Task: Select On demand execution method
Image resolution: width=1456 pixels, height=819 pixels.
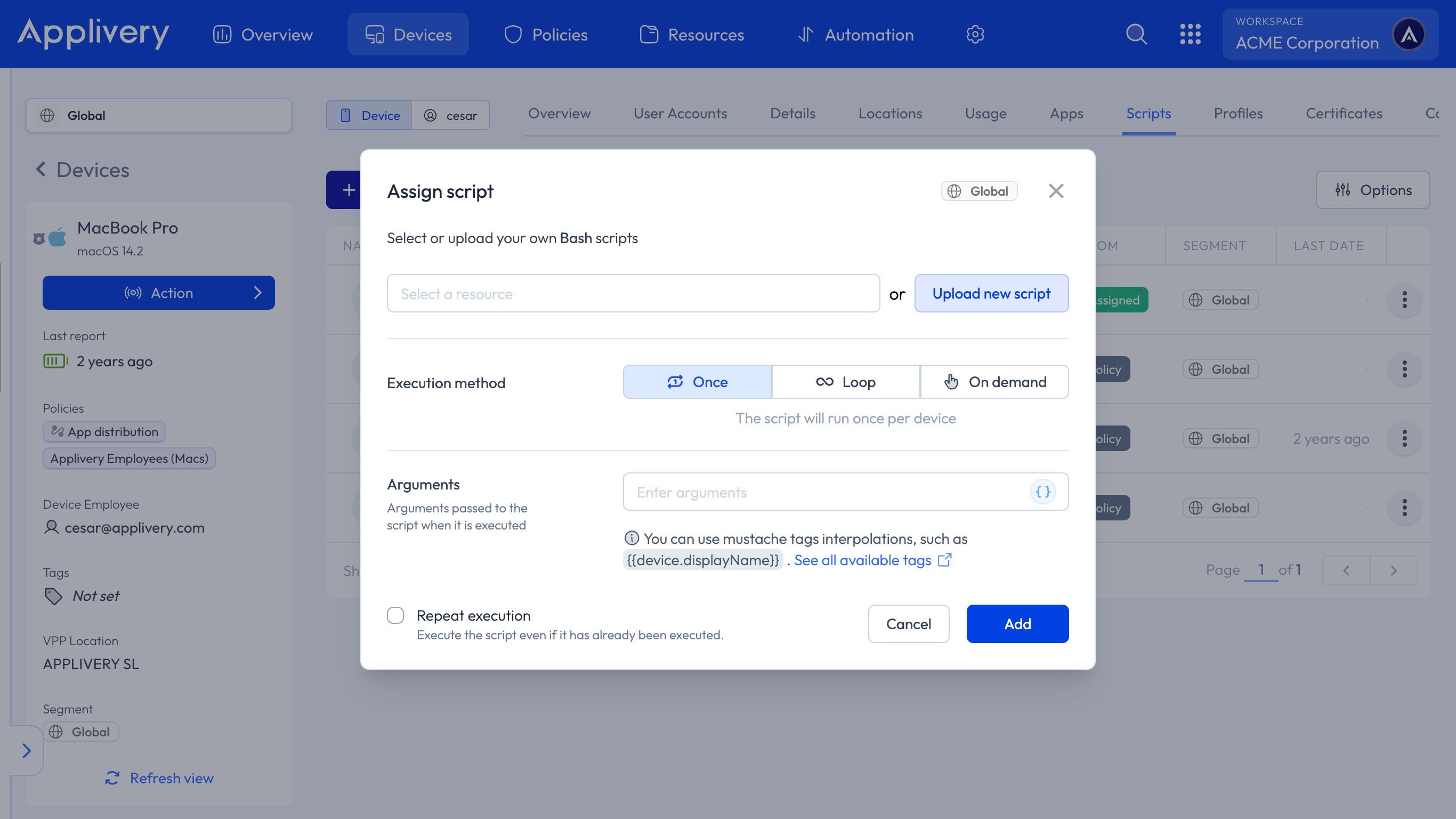Action: [995, 382]
